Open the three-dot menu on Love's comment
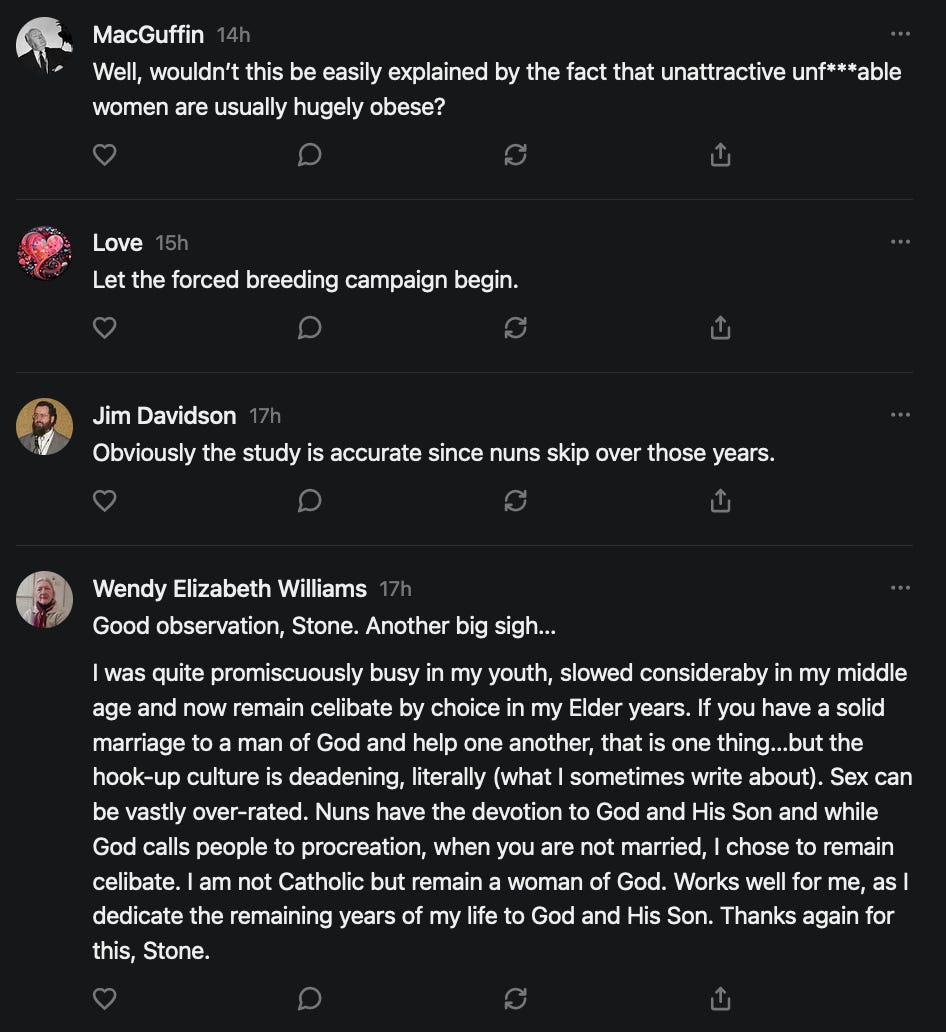 (900, 242)
